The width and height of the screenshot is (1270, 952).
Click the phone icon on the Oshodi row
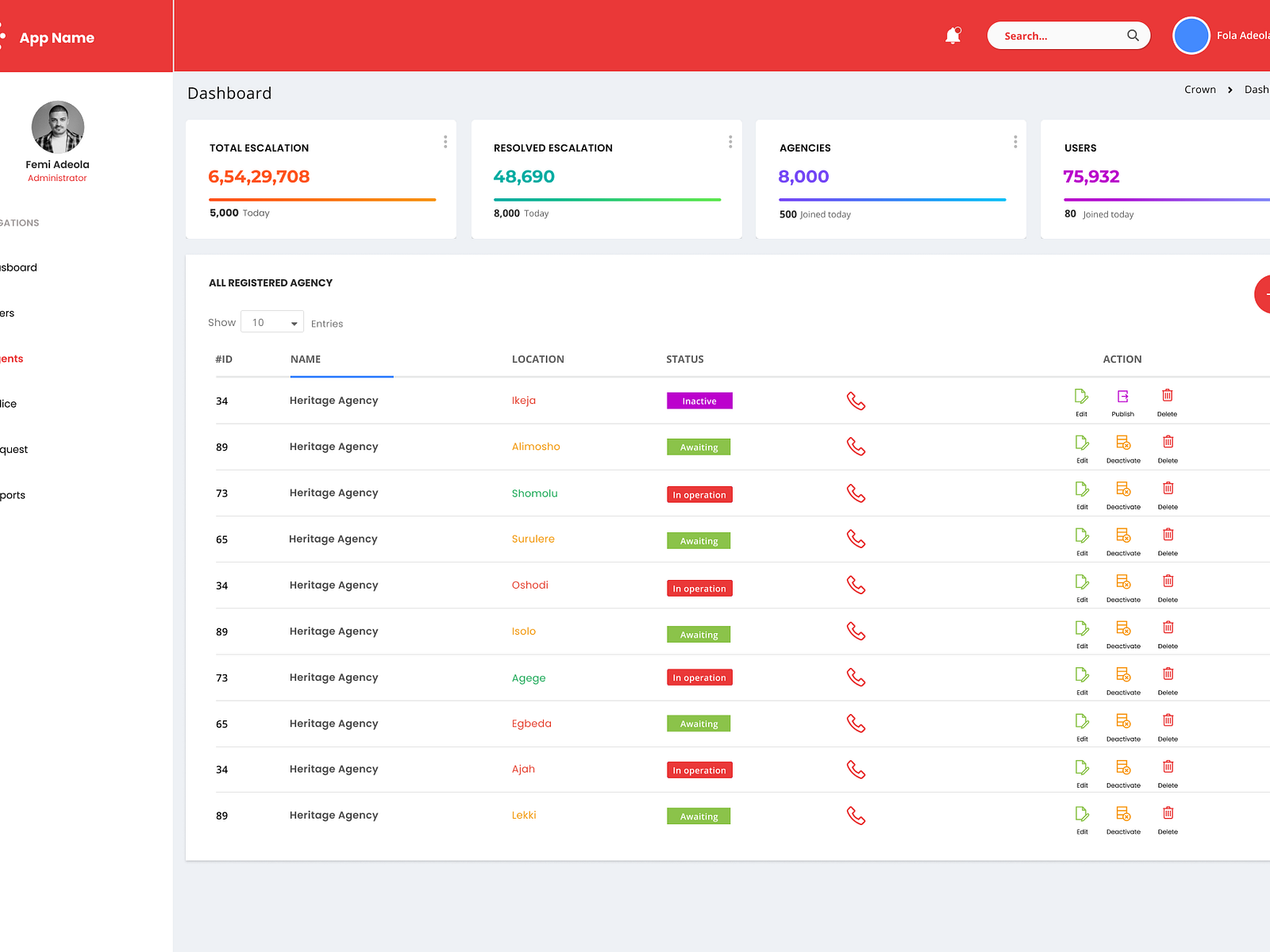coord(856,585)
